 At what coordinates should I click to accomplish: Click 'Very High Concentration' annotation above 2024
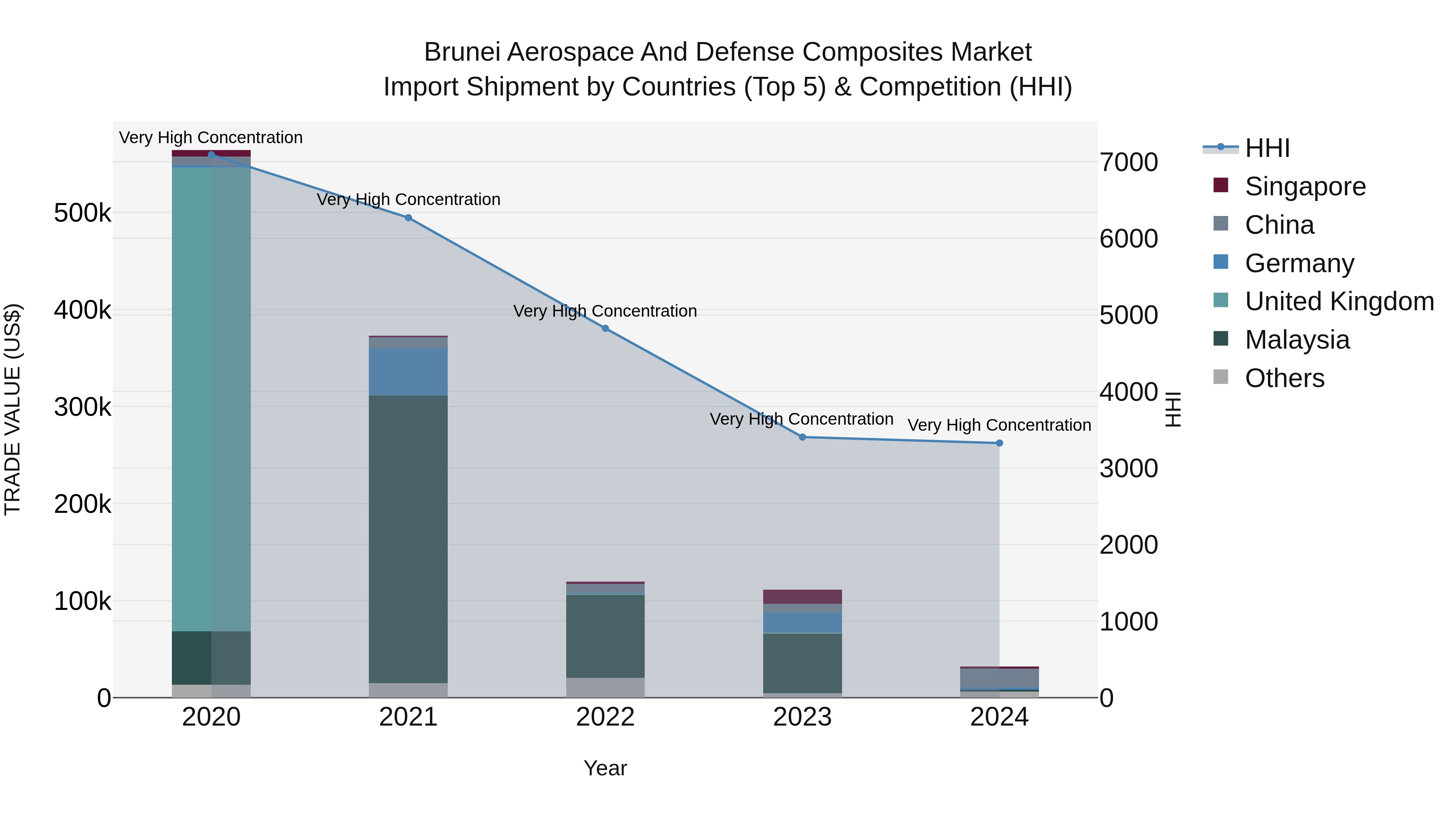pos(999,425)
